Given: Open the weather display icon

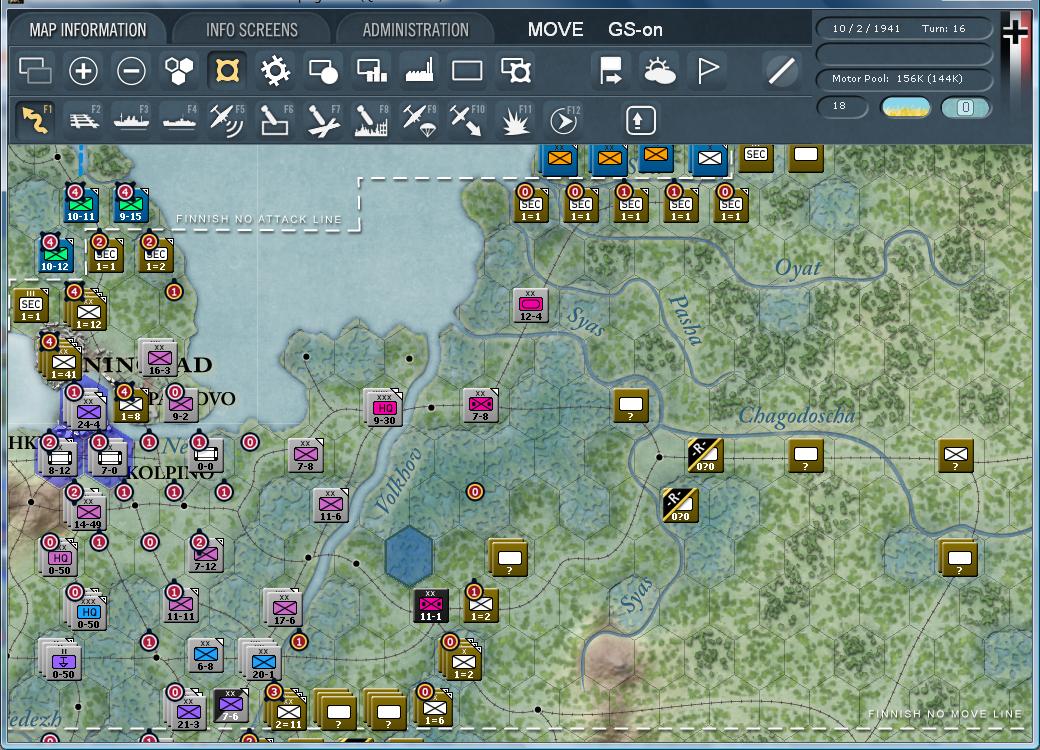Looking at the screenshot, I should pyautogui.click(x=660, y=70).
